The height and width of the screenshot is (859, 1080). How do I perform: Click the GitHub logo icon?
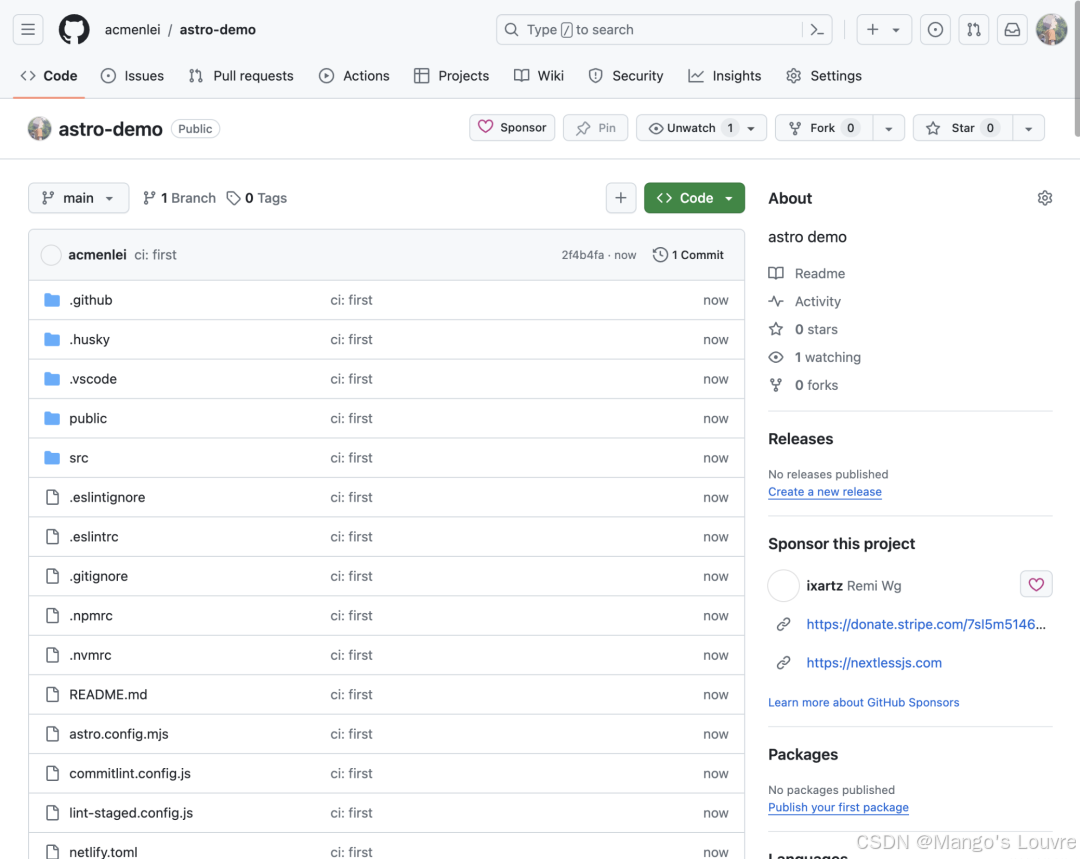coord(74,30)
